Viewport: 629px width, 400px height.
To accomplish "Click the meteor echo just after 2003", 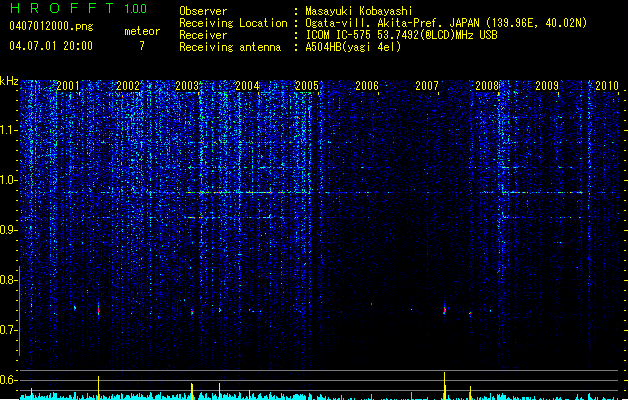I will point(192,312).
